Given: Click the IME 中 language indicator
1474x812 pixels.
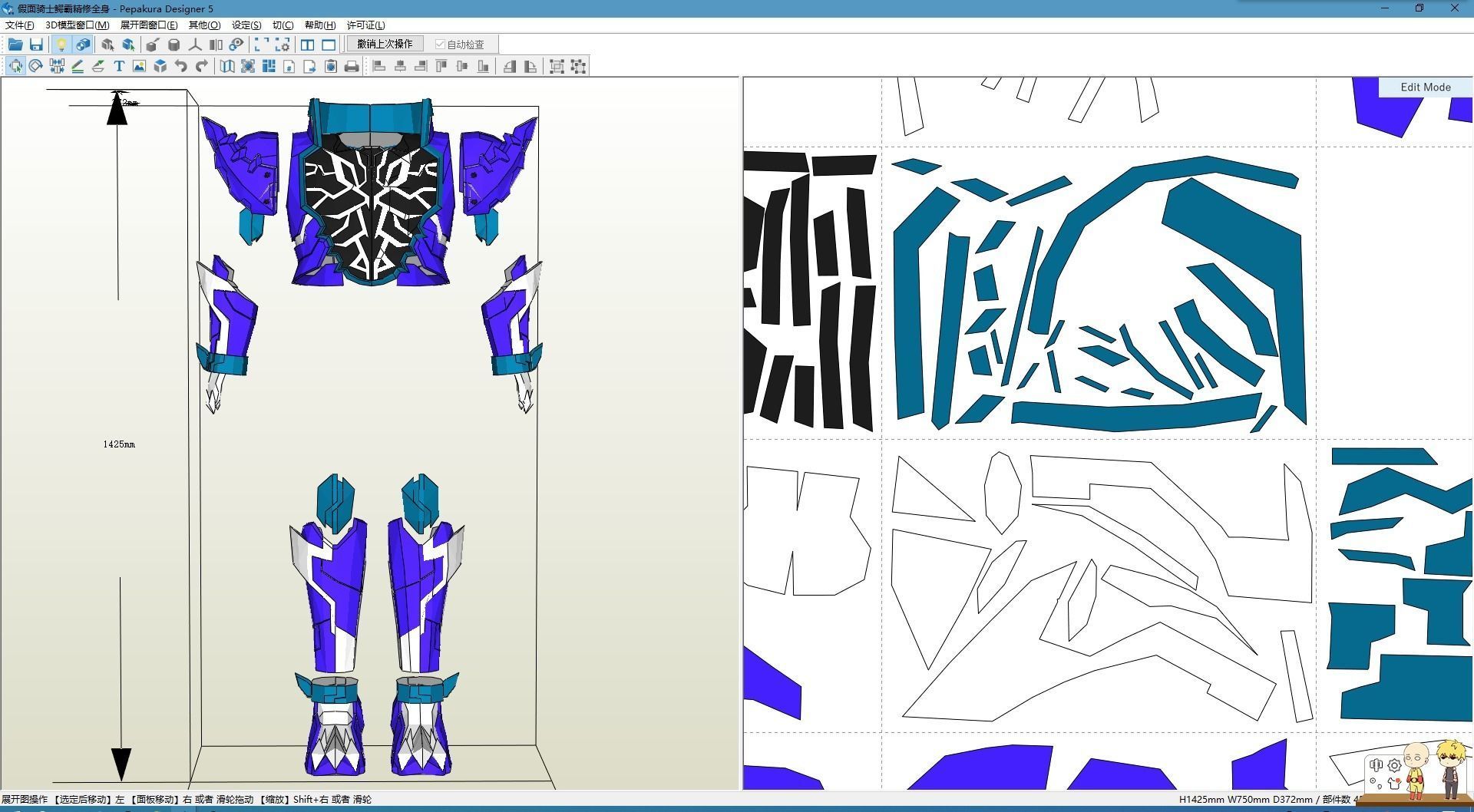Looking at the screenshot, I should [x=1376, y=764].
